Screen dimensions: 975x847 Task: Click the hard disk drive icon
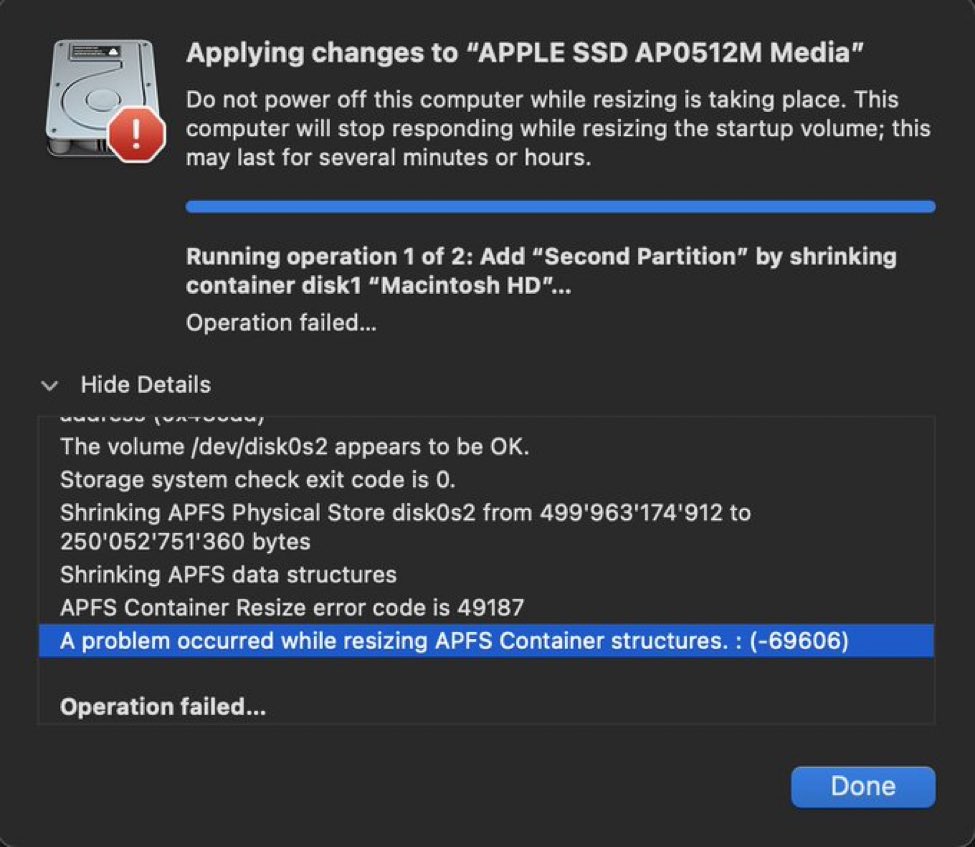pos(92,95)
